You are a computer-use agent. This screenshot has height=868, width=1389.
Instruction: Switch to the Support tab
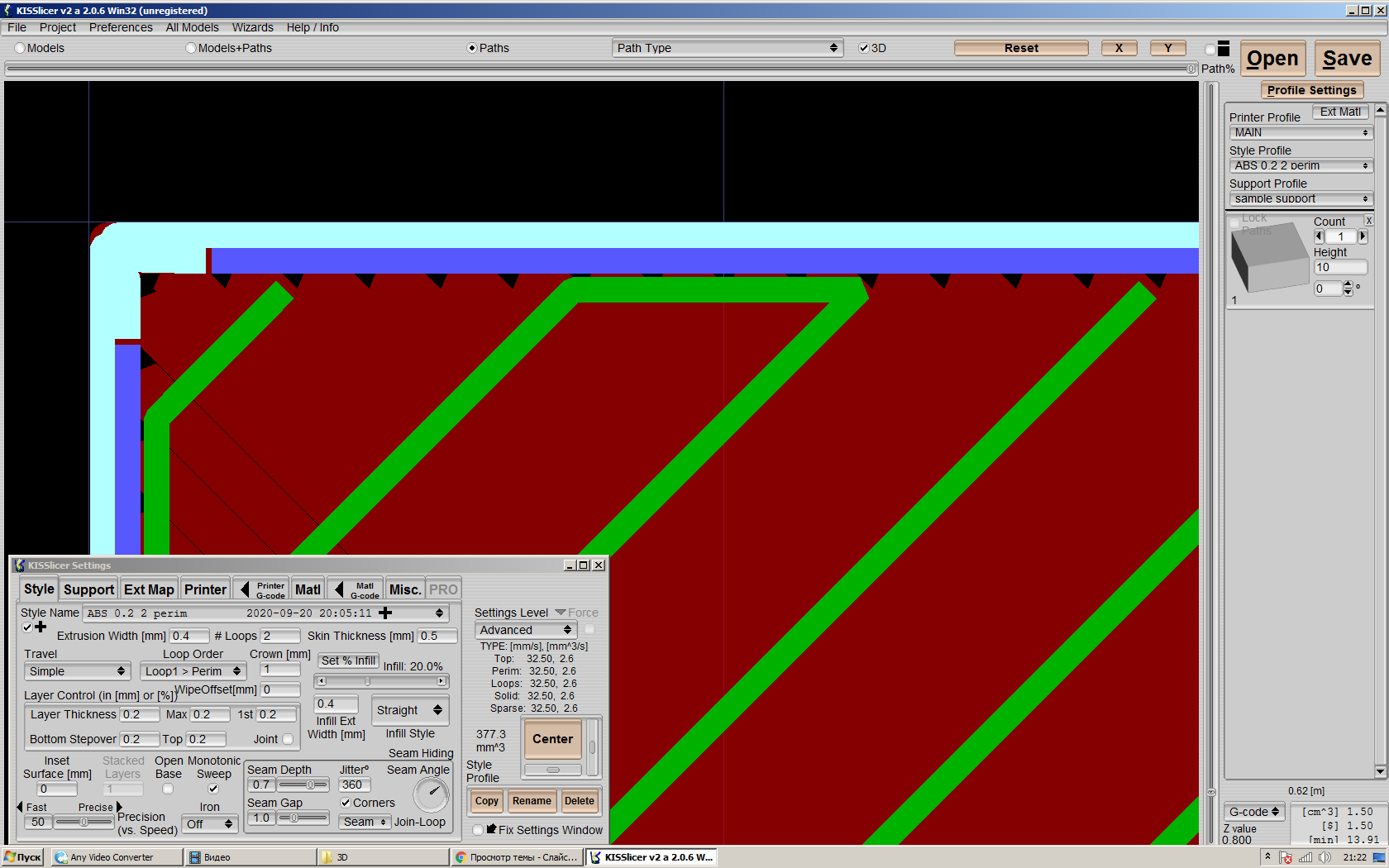tap(88, 589)
